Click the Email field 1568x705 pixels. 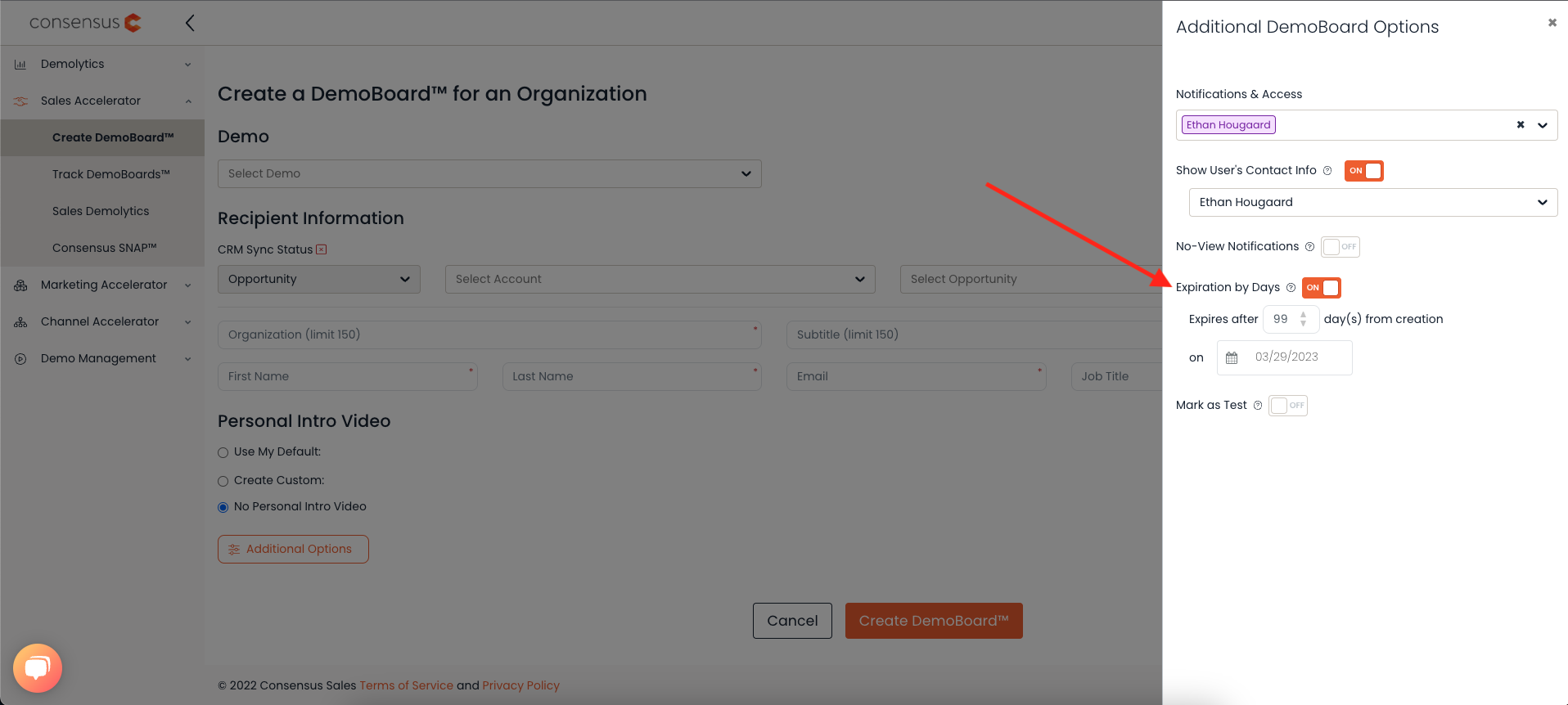click(x=917, y=376)
